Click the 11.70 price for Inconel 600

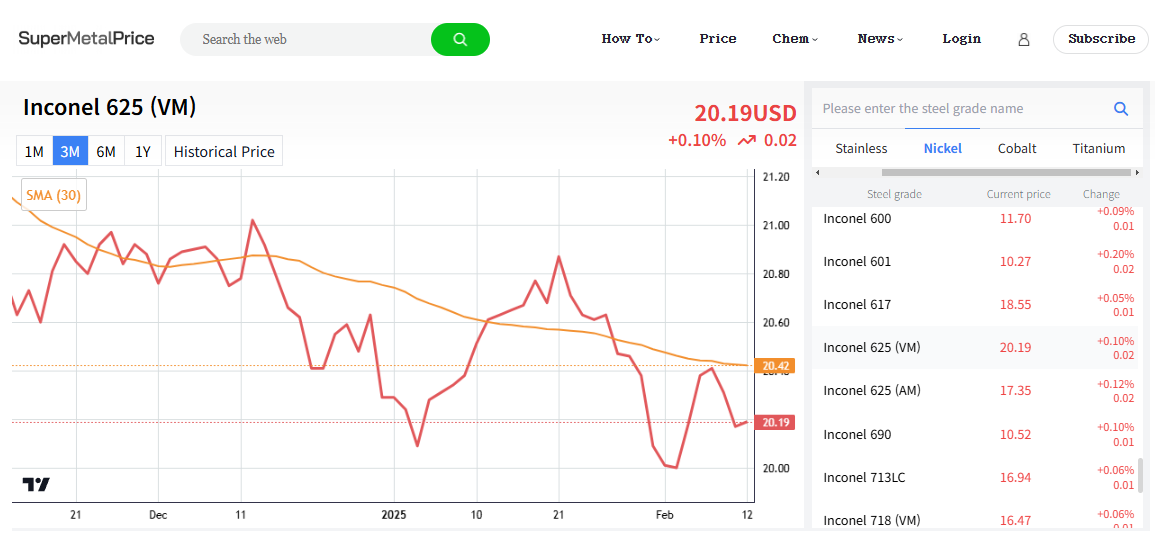(x=1015, y=219)
